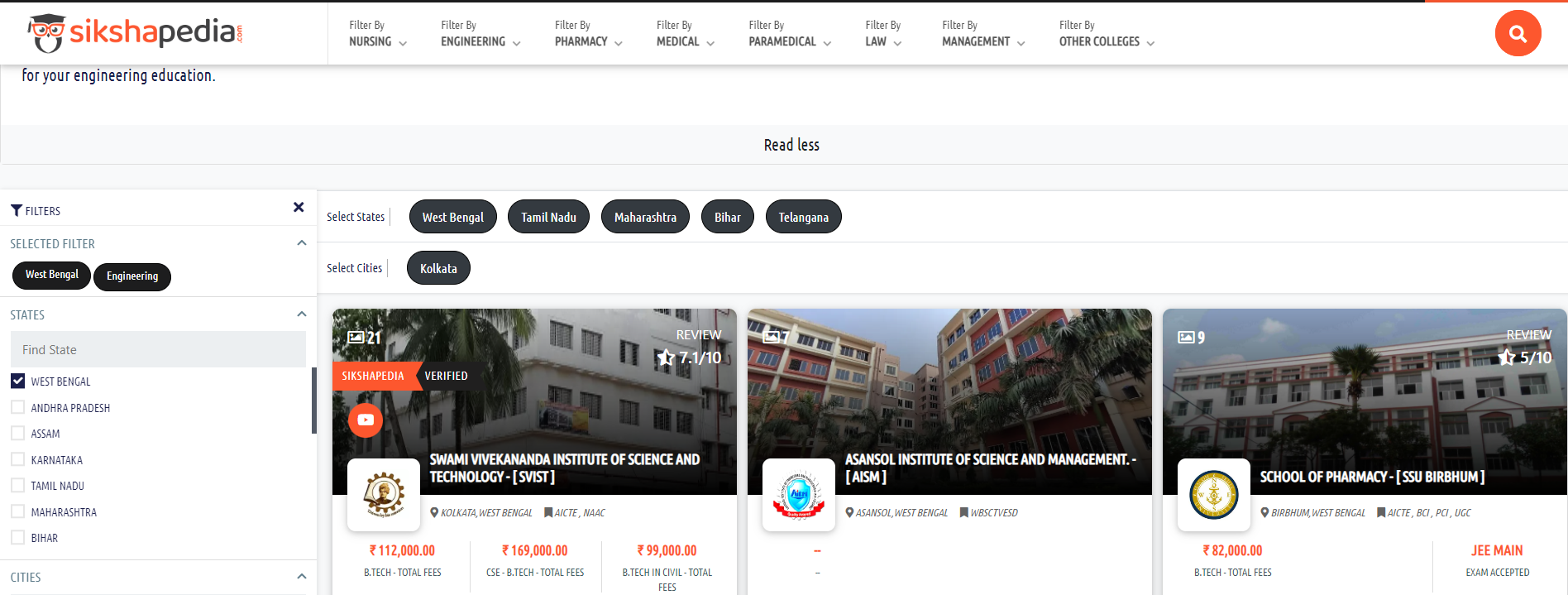Check the Karnataka checkbox
The image size is (1568, 595).
pyautogui.click(x=17, y=459)
